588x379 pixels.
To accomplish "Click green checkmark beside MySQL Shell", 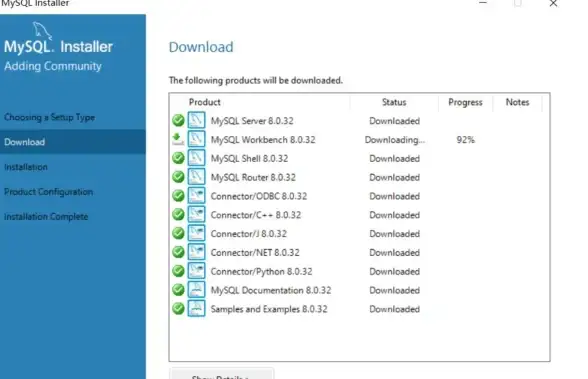I will pos(178,158).
